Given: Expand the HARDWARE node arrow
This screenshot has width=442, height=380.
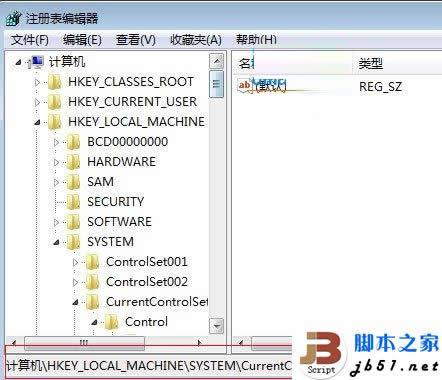Looking at the screenshot, I should tap(56, 162).
